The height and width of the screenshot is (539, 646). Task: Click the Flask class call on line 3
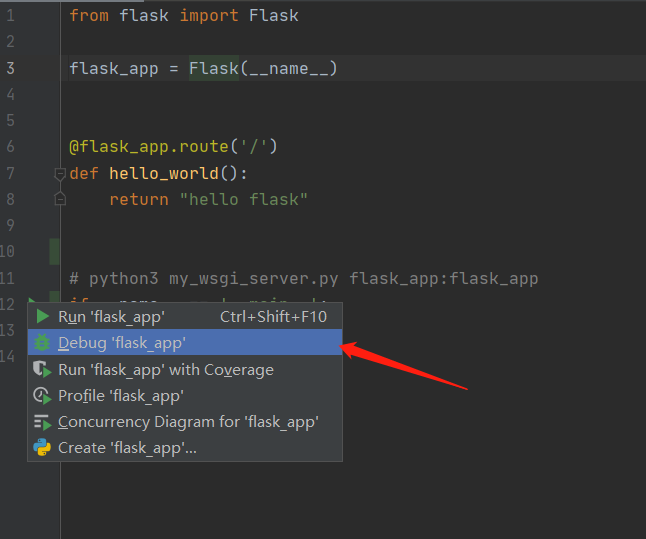click(x=213, y=68)
